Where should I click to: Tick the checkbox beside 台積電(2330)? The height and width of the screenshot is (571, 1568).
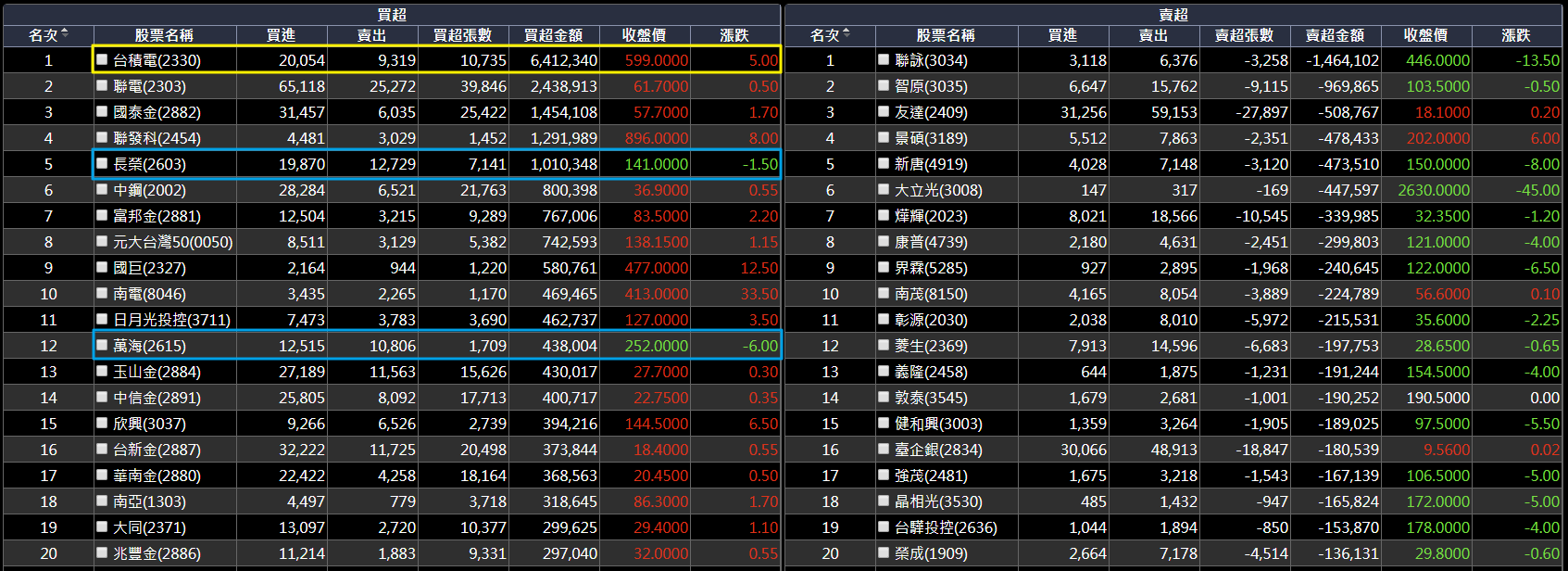[103, 59]
